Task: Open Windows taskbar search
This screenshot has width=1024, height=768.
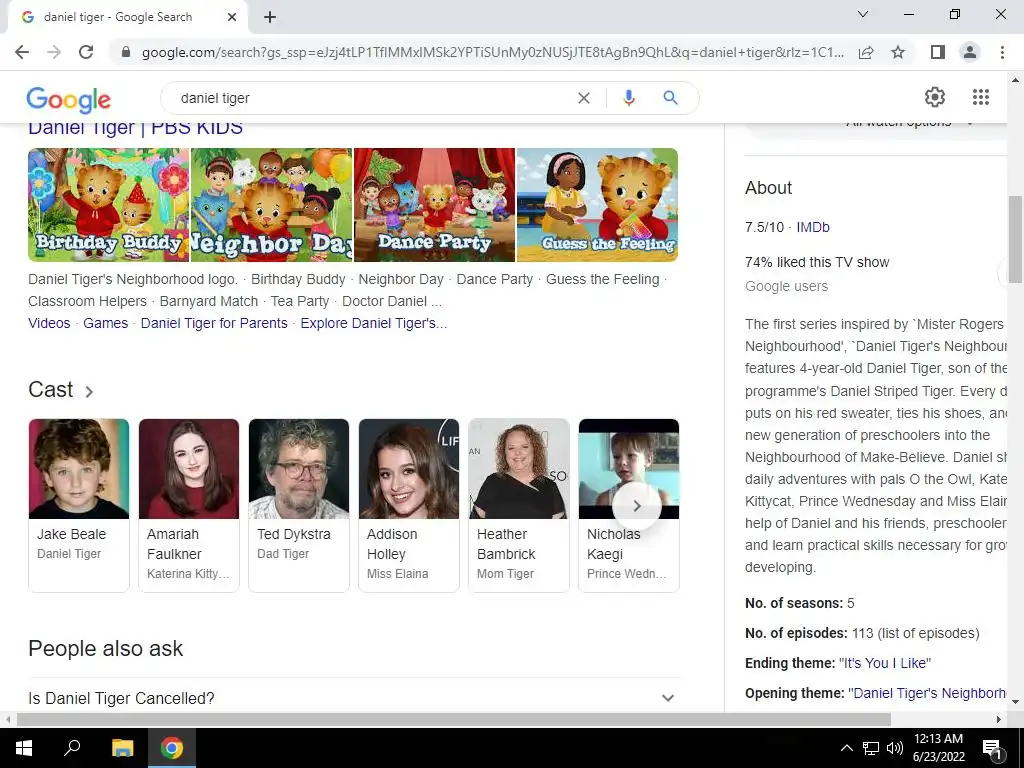Action: 72,748
